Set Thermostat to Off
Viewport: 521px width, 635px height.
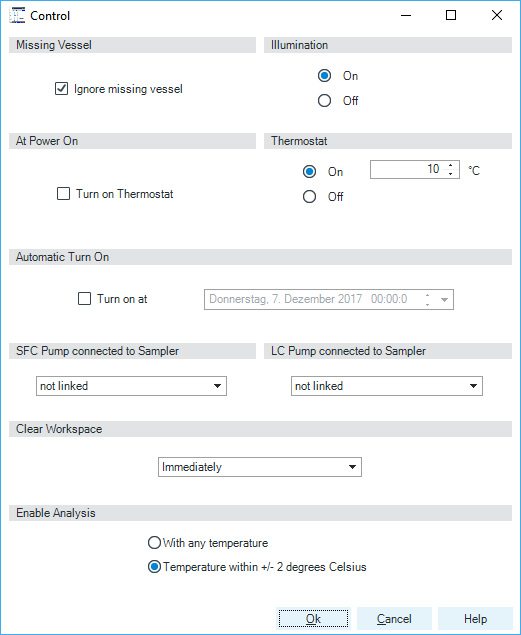click(309, 197)
